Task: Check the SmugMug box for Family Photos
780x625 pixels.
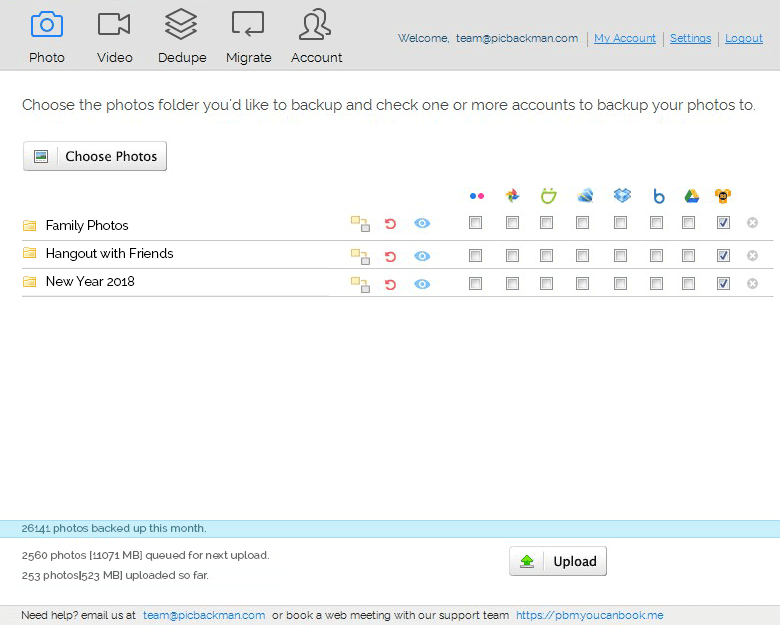Action: tap(547, 222)
